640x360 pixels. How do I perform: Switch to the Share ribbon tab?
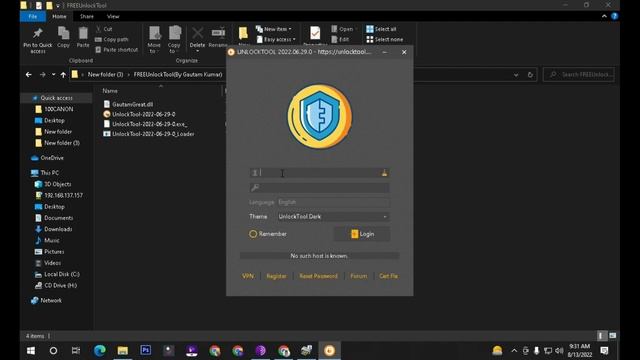coord(87,16)
